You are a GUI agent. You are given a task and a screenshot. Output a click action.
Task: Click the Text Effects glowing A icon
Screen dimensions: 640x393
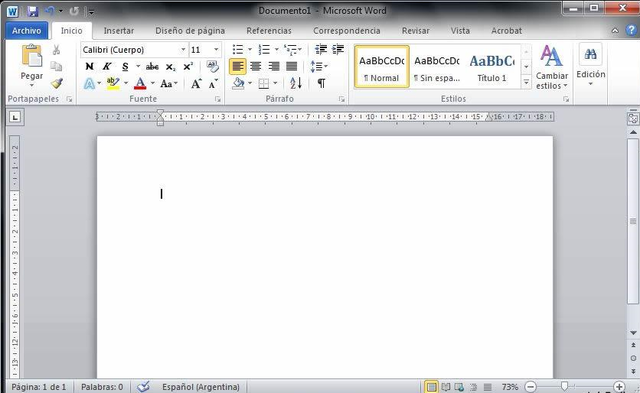coord(89,84)
